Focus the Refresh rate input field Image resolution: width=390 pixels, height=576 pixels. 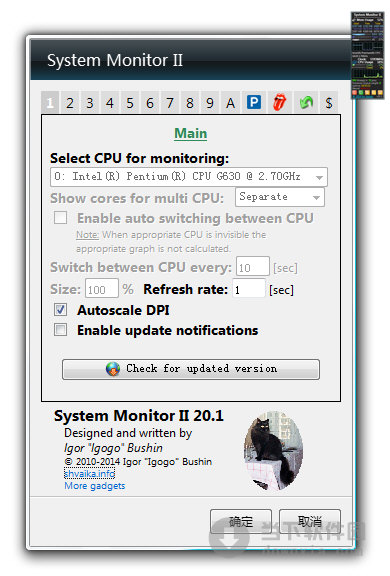click(249, 289)
